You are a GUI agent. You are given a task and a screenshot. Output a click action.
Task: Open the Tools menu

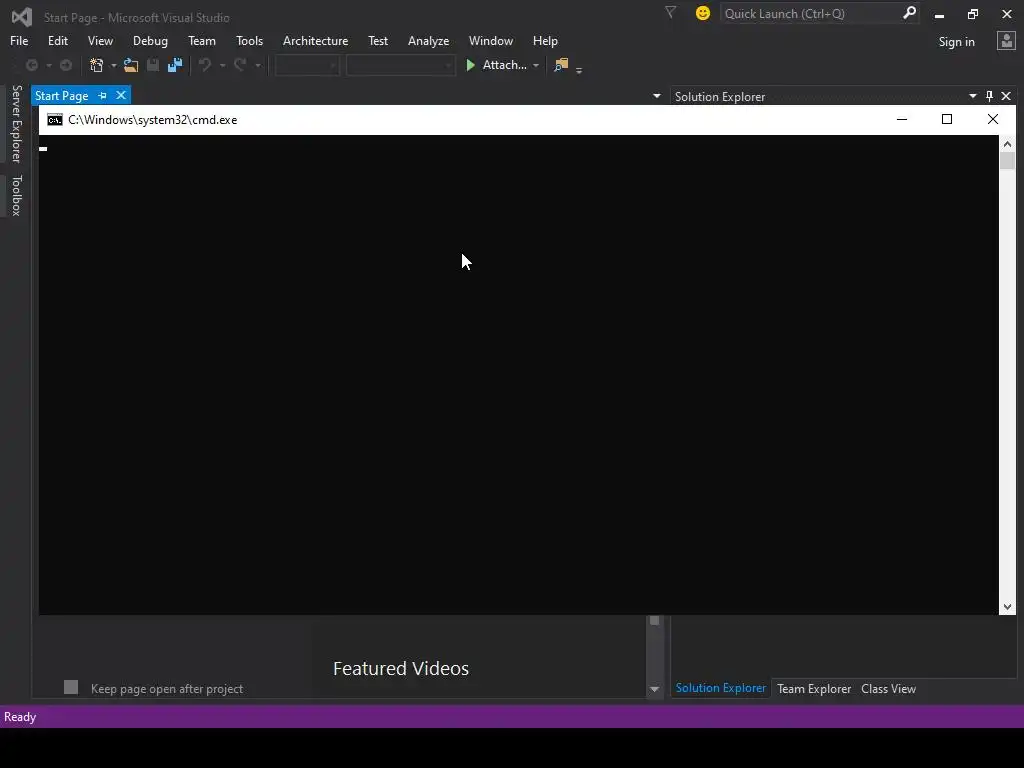249,40
